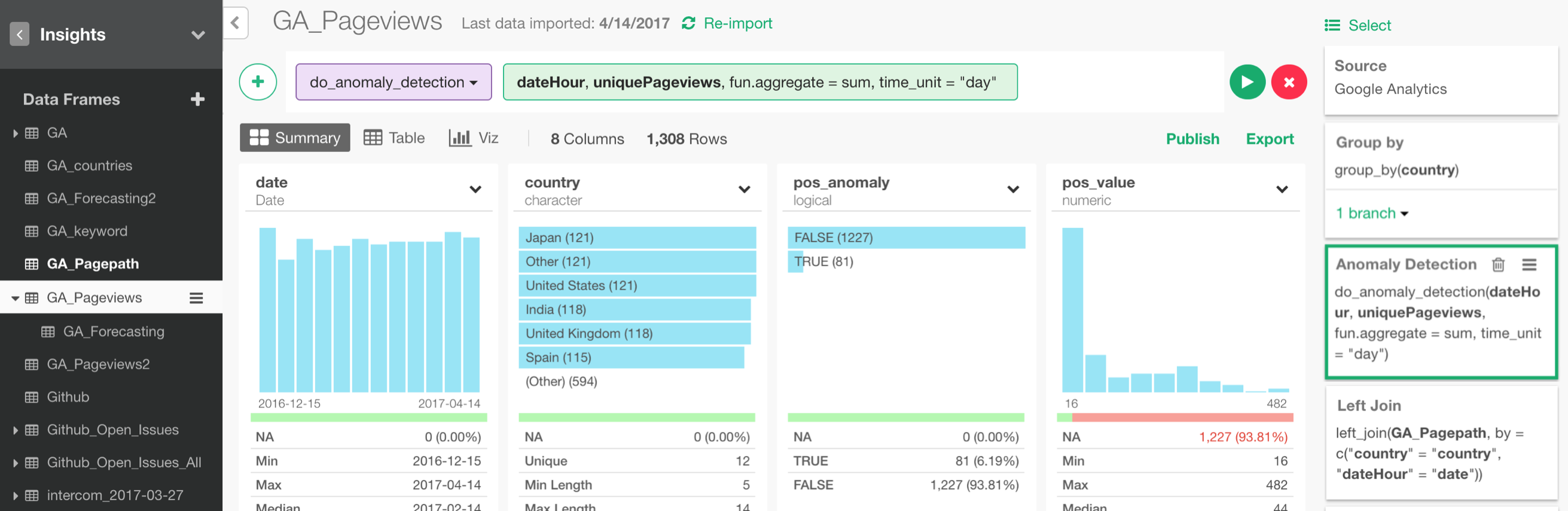This screenshot has height=511, width=1568.
Task: Click the Table grid icon
Action: tap(373, 138)
